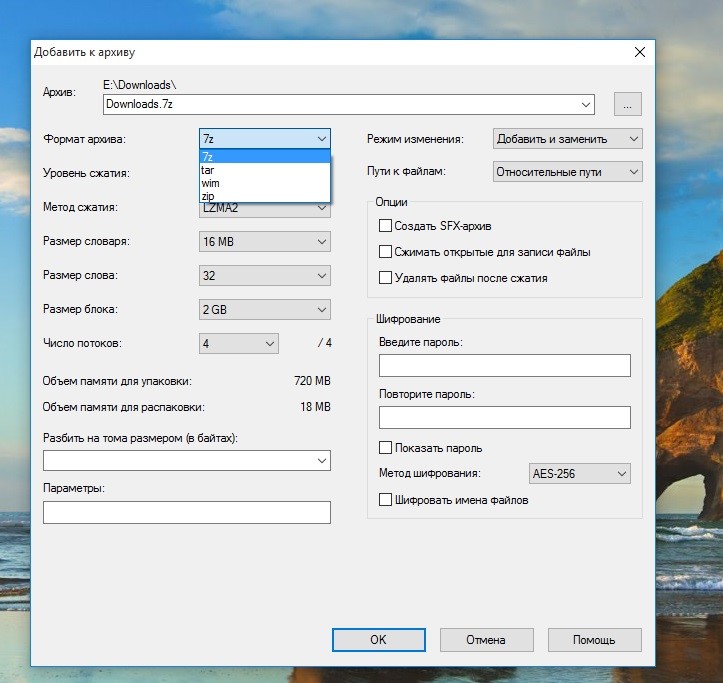Viewport: 723px width, 683px height.
Task: Pick zip from the archive format list
Action: (x=264, y=196)
